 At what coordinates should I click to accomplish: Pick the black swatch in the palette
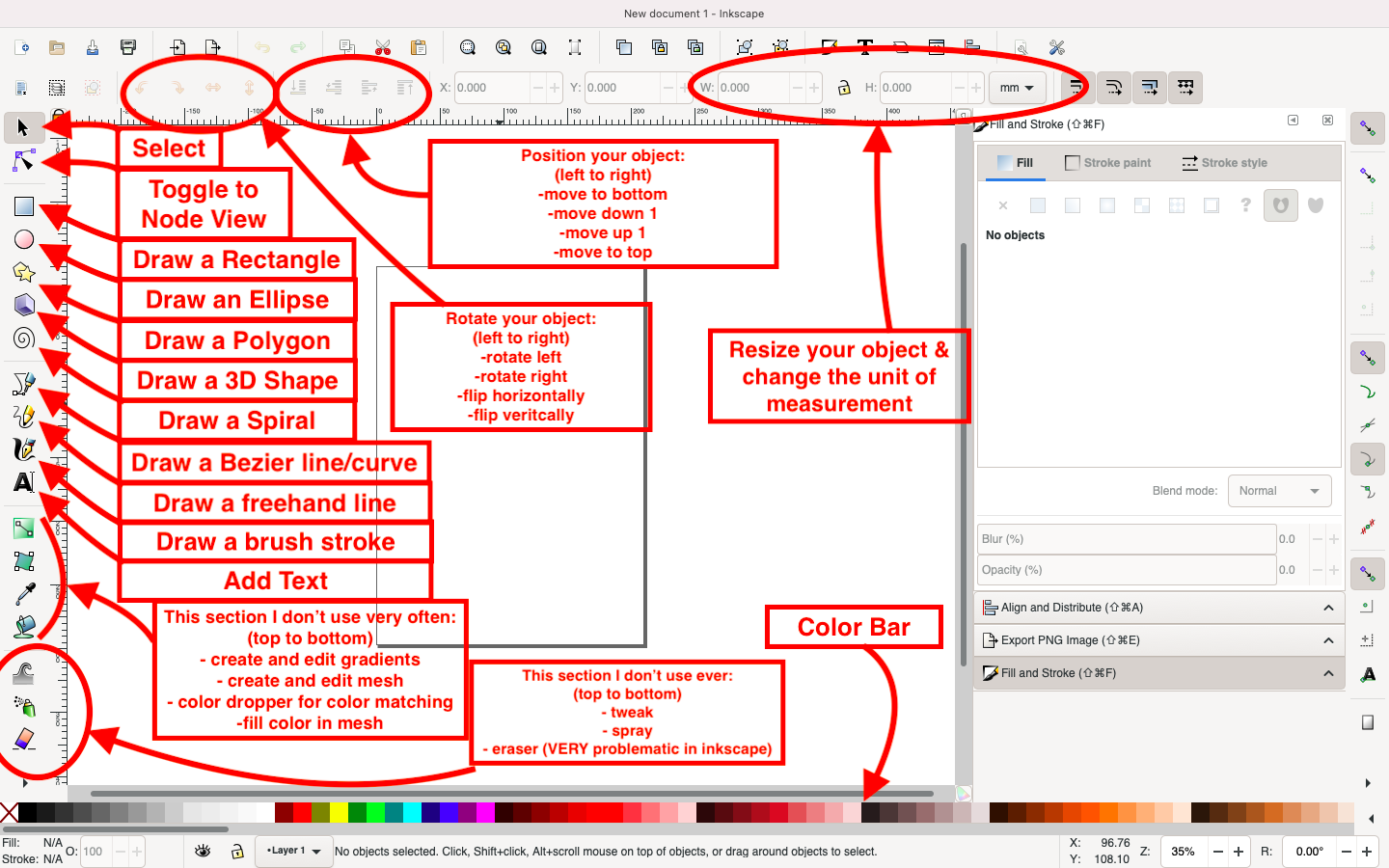click(27, 812)
